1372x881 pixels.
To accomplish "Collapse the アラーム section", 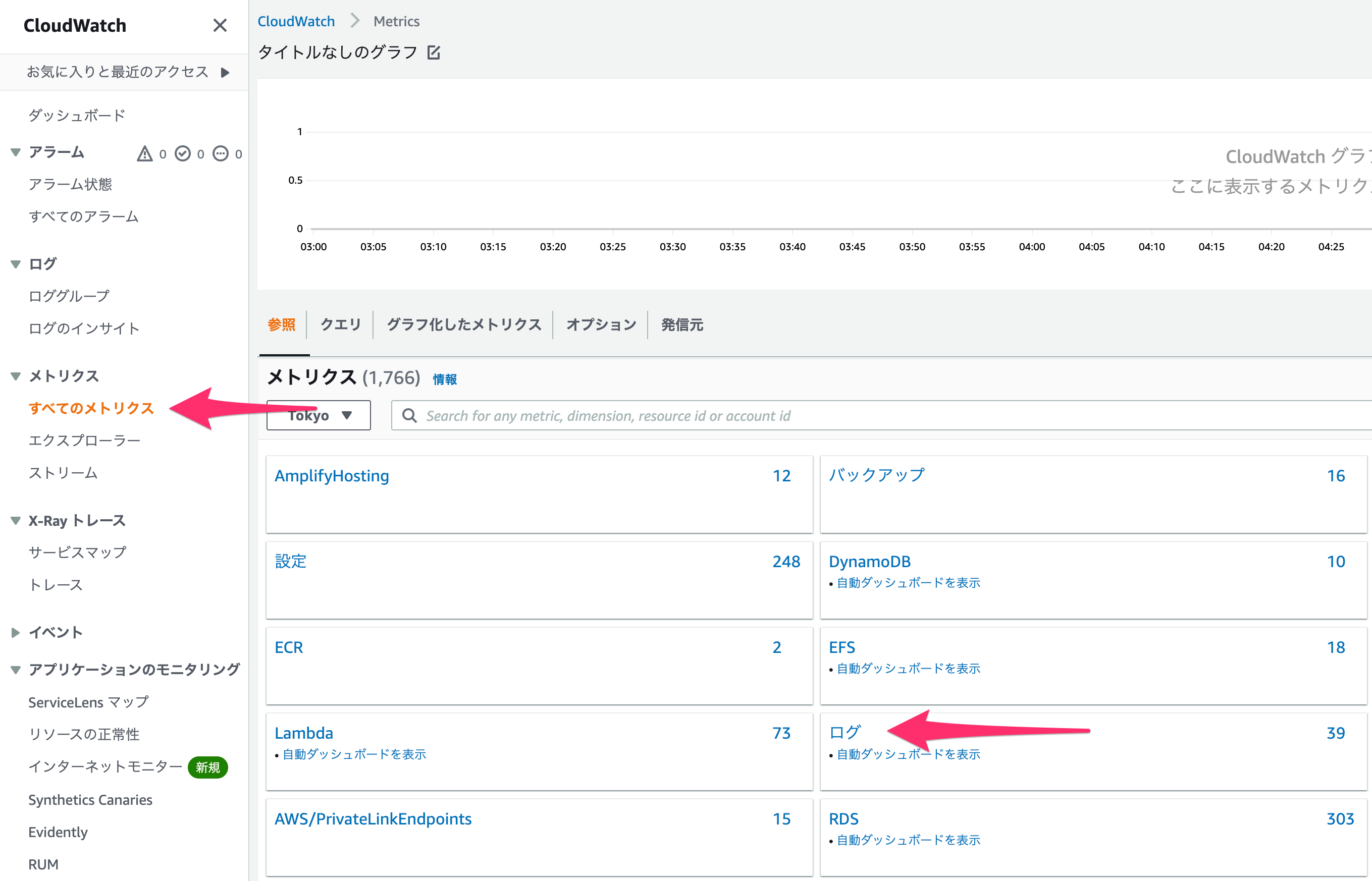I will 15,152.
